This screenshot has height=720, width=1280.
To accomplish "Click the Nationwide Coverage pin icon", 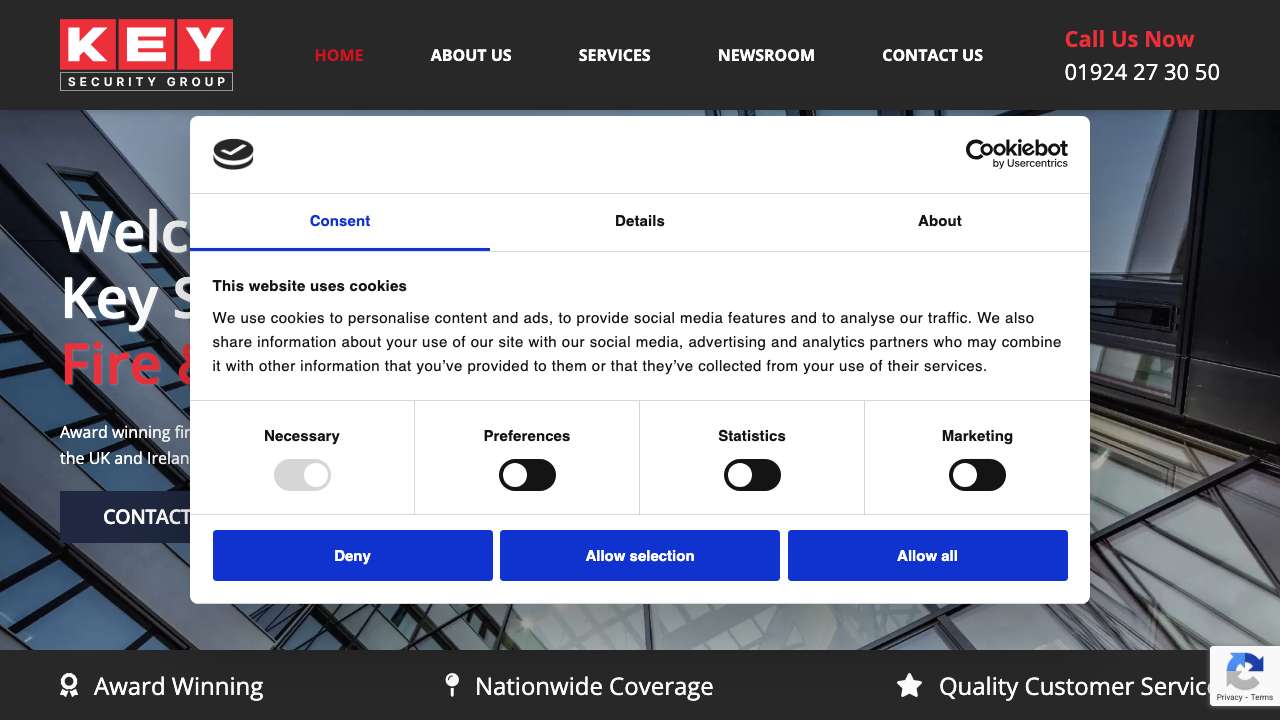I will (452, 685).
